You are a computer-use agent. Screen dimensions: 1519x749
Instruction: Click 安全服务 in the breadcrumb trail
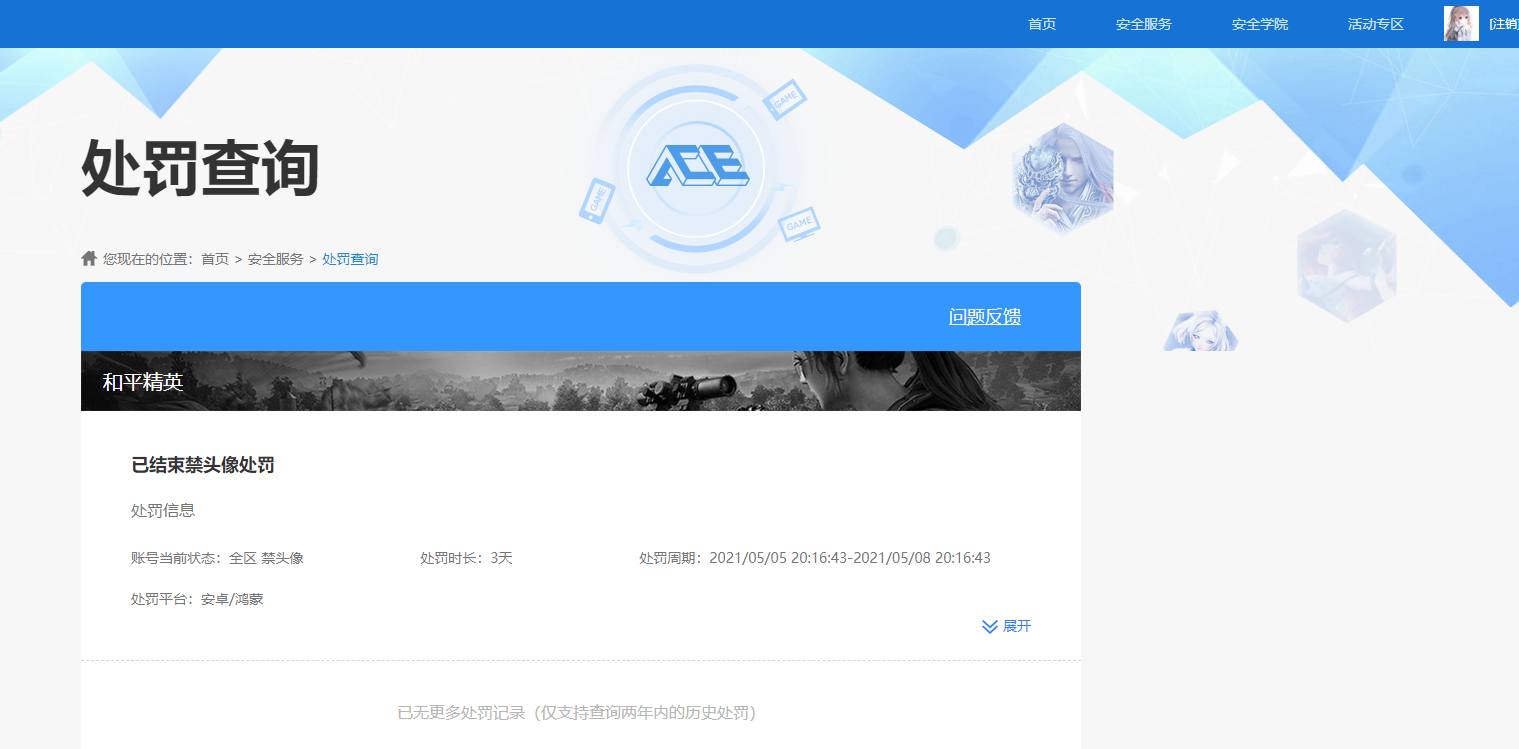click(275, 258)
